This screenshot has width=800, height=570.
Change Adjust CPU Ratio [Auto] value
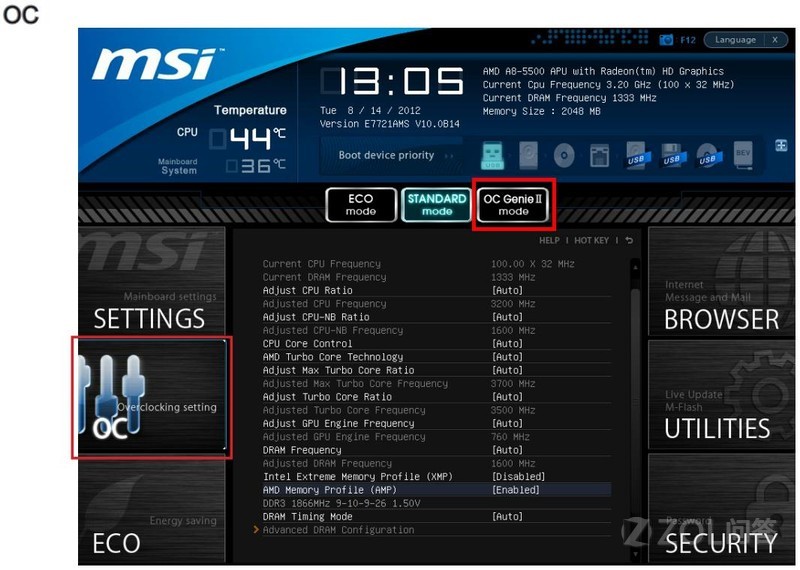pos(507,290)
